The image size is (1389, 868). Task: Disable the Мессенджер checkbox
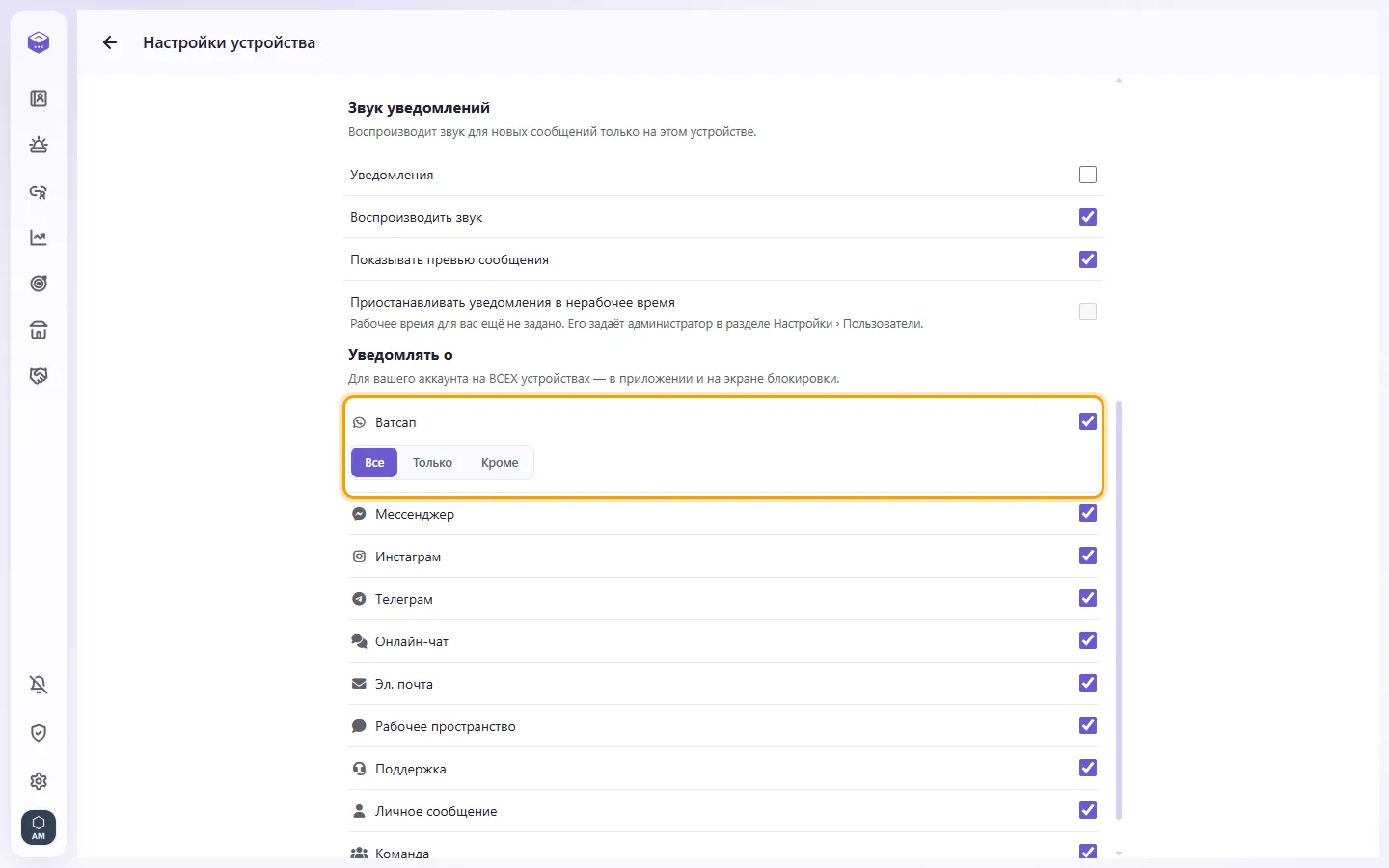pyautogui.click(x=1088, y=513)
